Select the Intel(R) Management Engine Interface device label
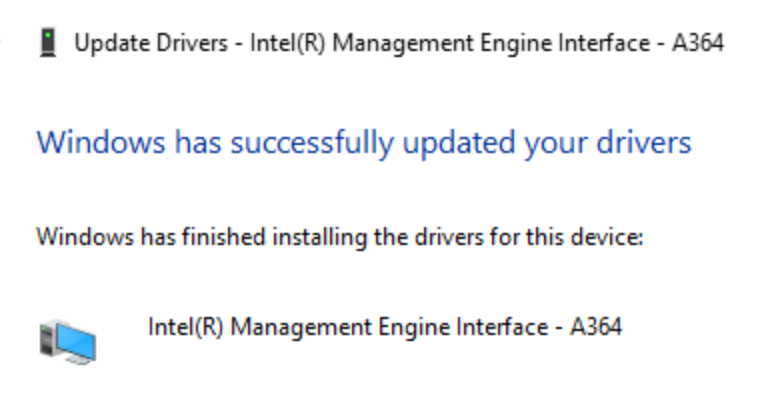Screen dimensions: 778x418 384,326
